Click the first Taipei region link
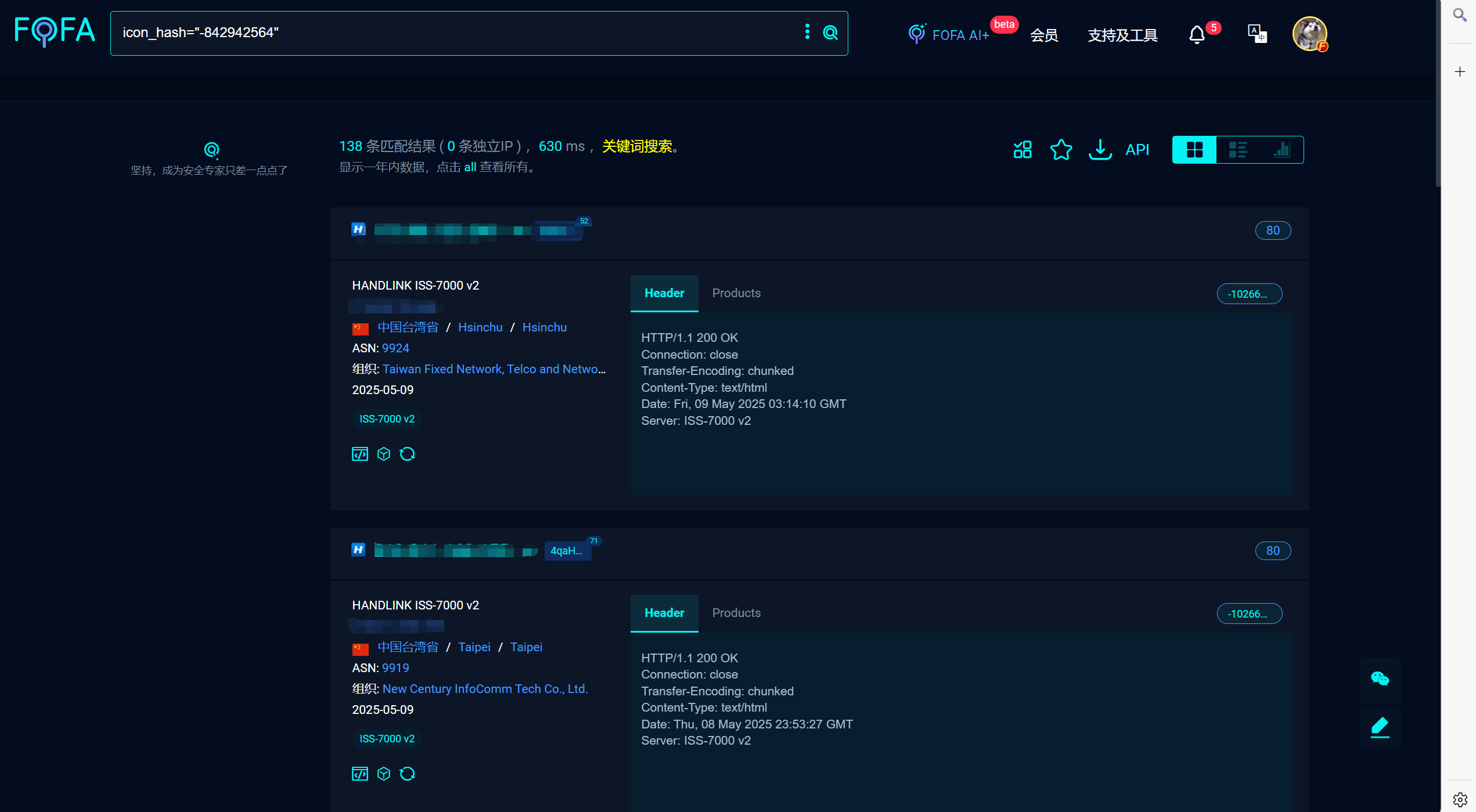 (474, 647)
